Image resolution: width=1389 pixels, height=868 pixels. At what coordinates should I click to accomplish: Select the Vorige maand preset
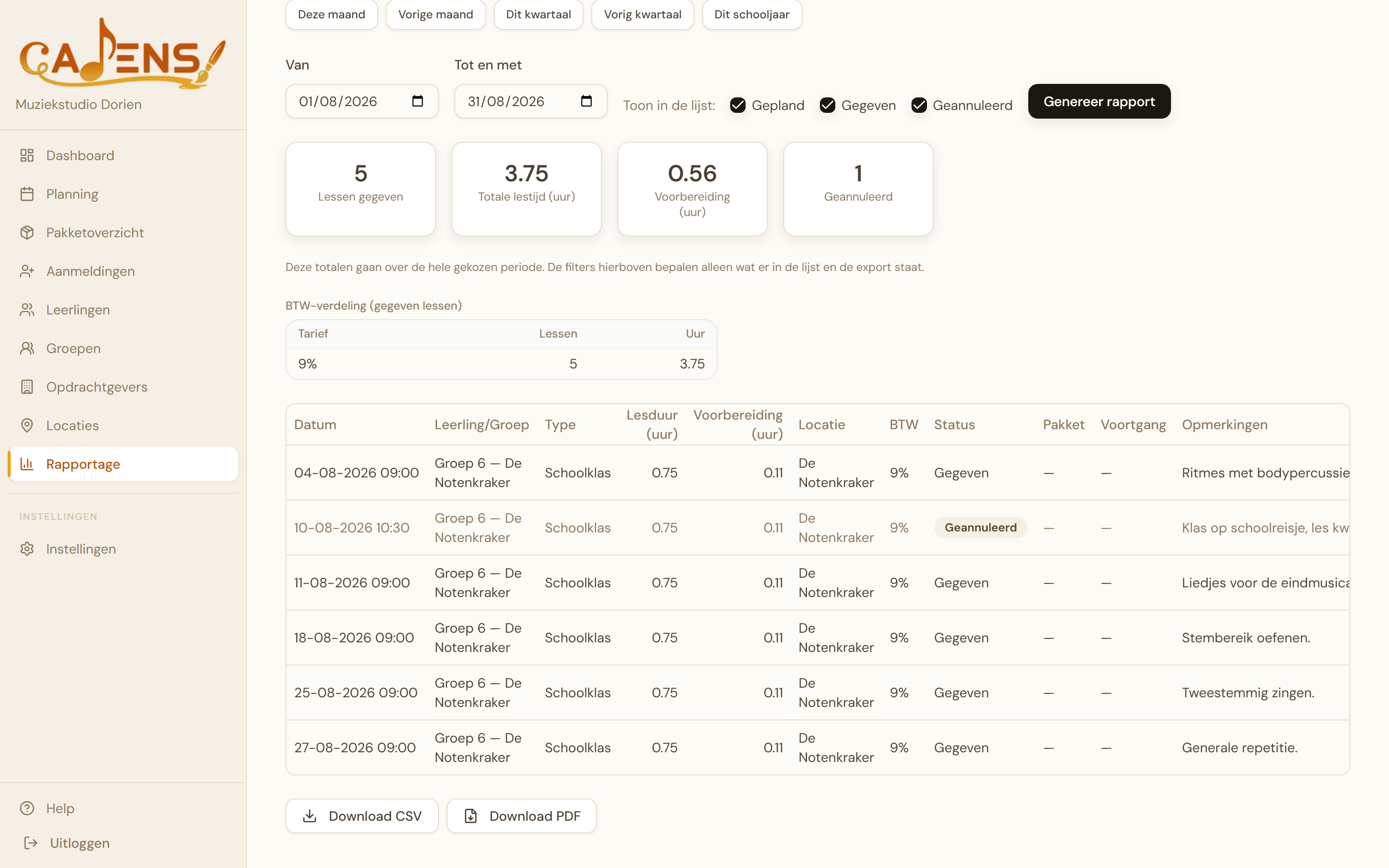tap(436, 14)
